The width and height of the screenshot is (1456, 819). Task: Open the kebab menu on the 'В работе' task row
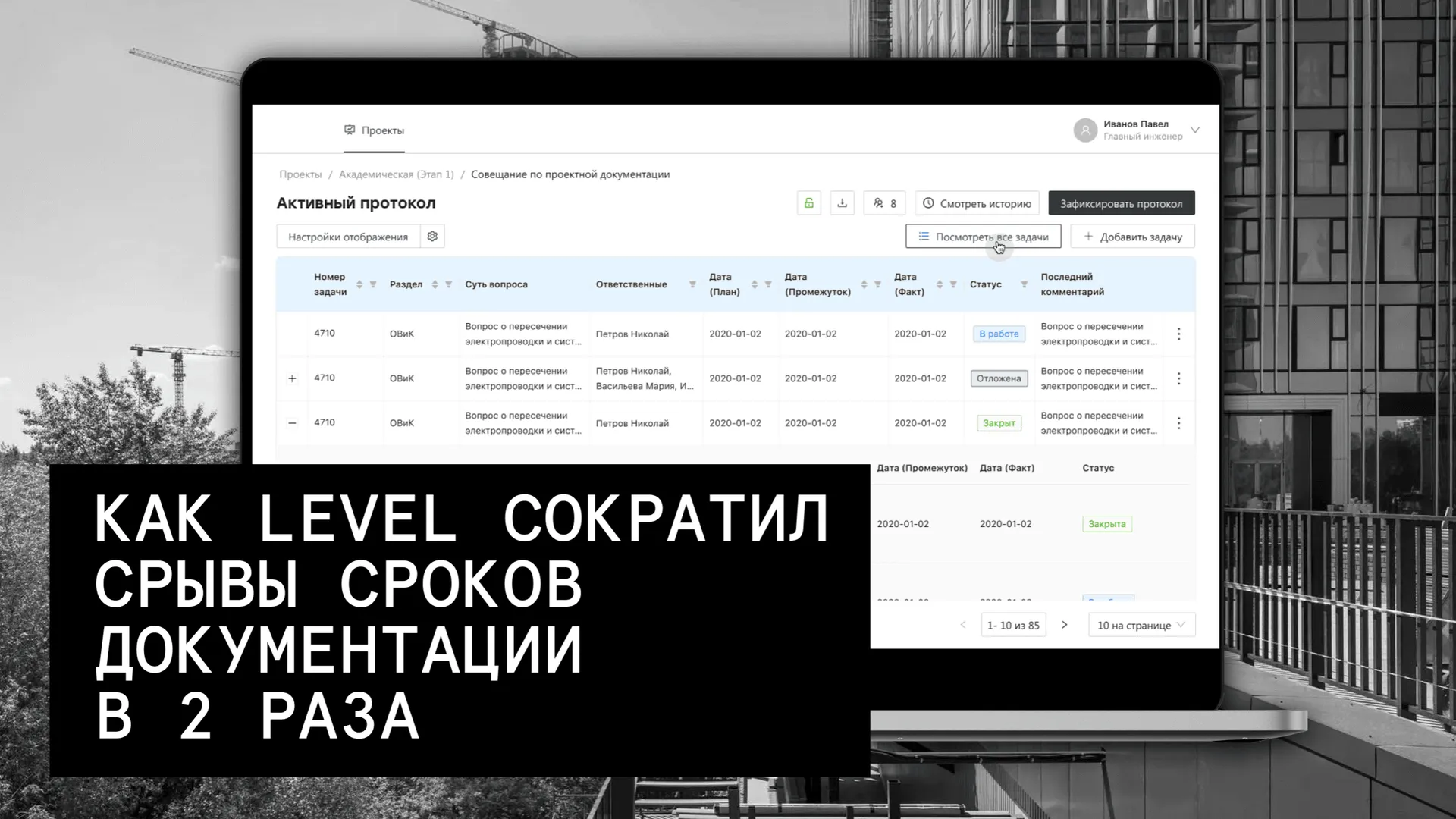[1178, 334]
